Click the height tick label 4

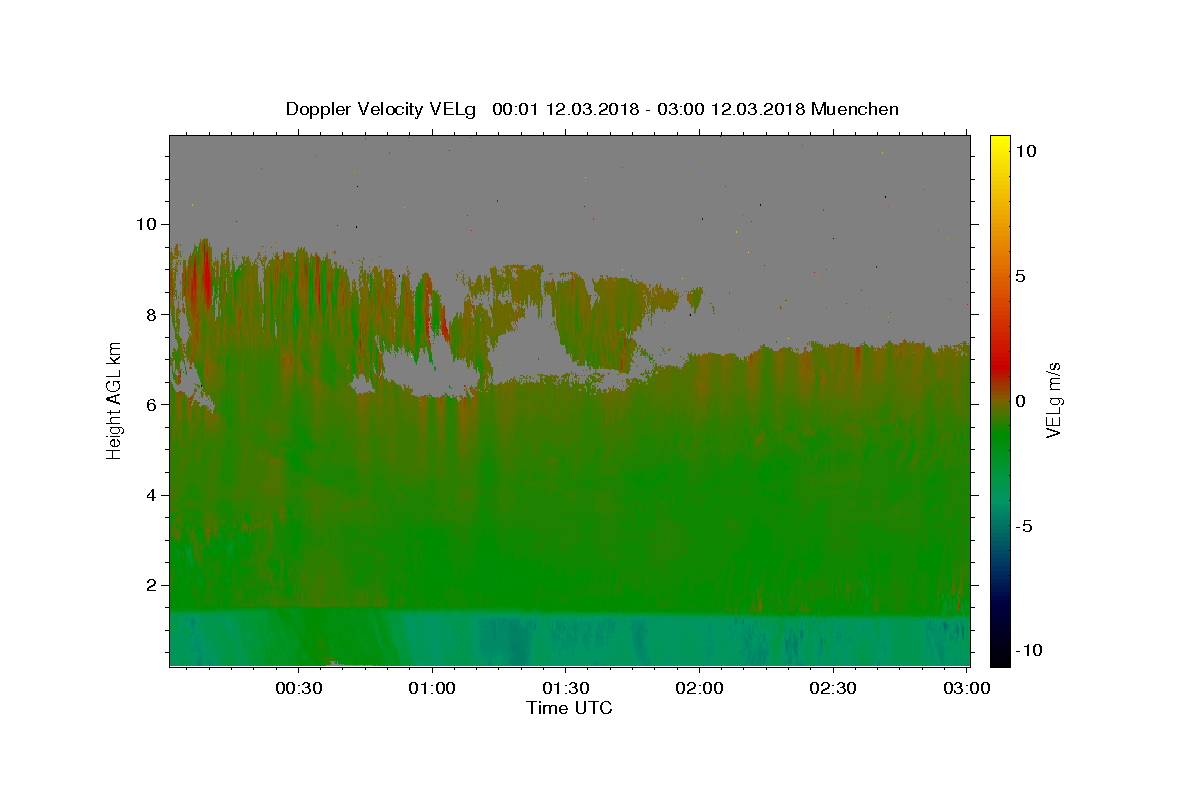click(150, 495)
